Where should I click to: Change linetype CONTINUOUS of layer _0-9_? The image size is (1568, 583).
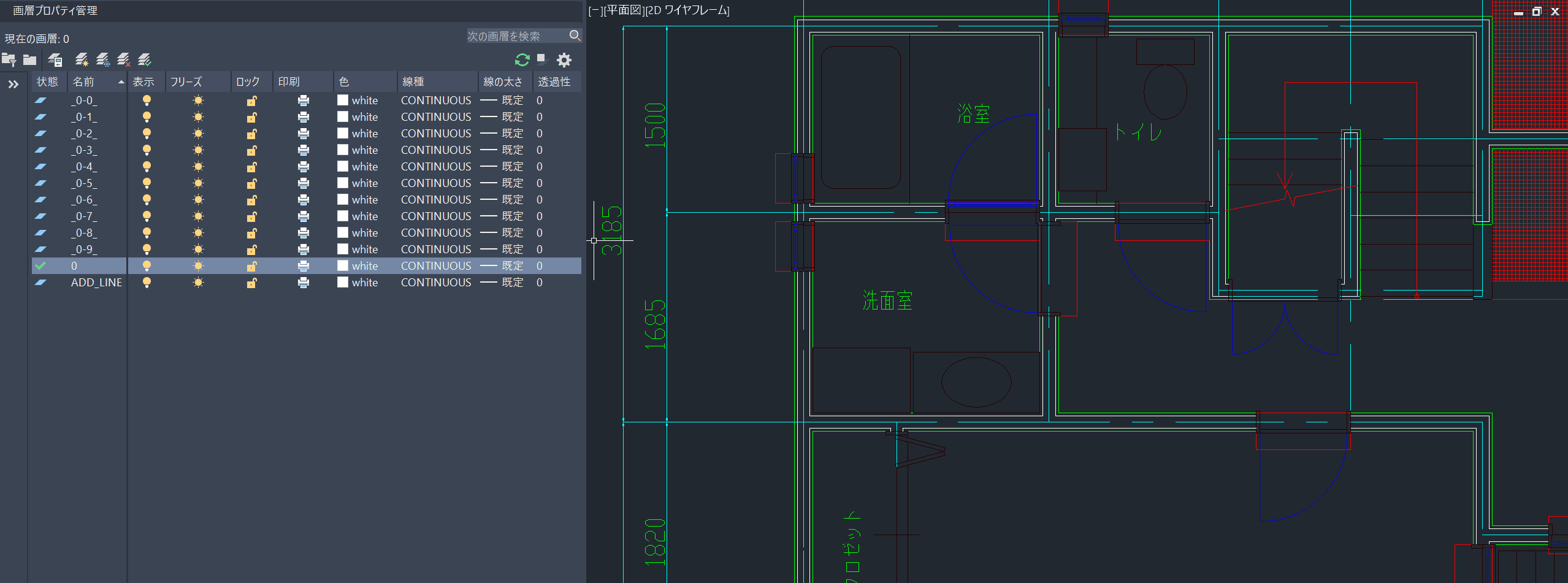pos(436,249)
